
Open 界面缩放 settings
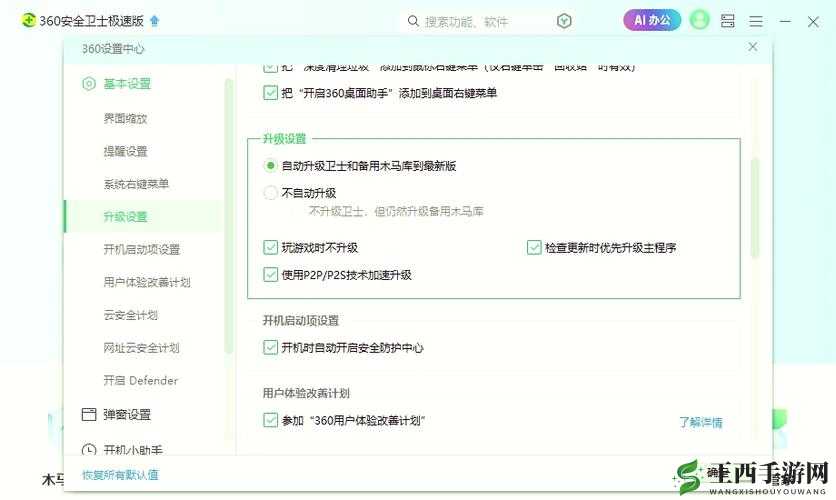(x=125, y=118)
